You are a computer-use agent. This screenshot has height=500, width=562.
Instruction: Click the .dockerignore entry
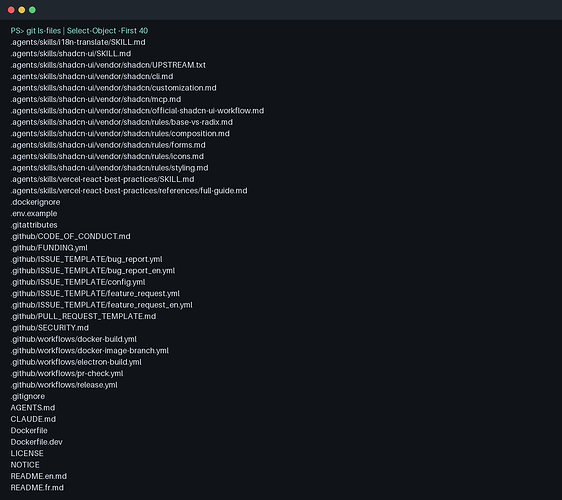35,202
